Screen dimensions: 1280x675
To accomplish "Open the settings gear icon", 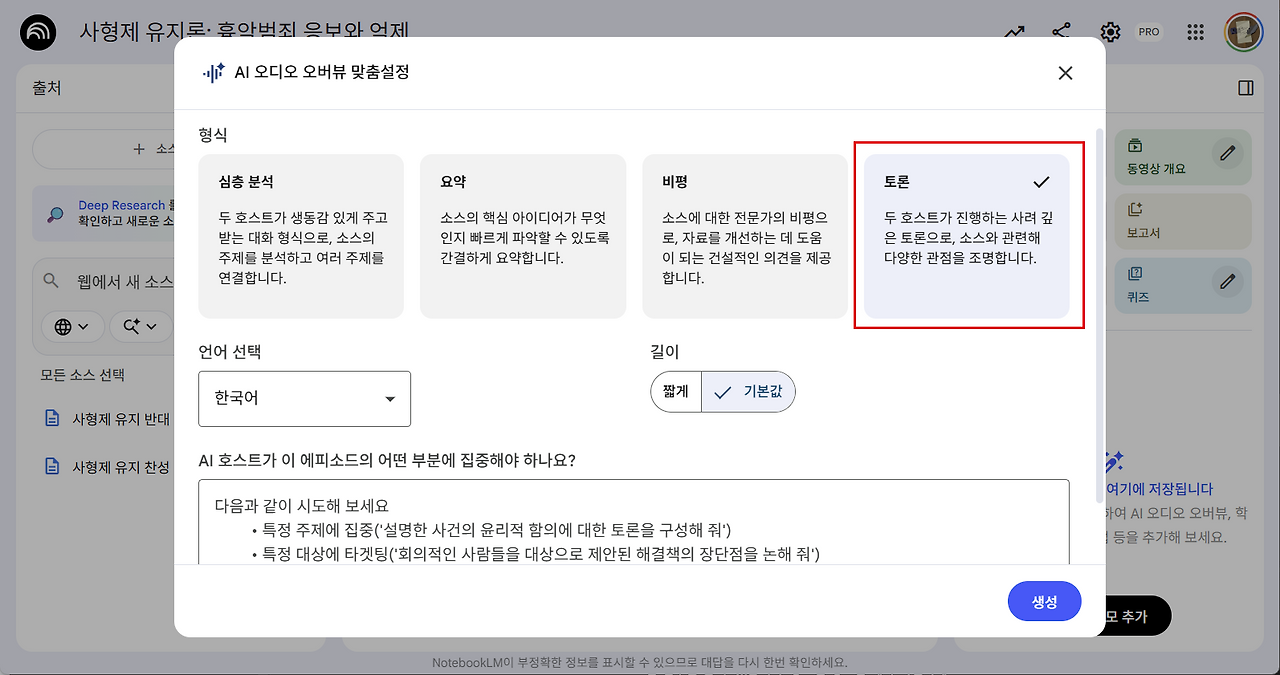I will pos(1110,32).
